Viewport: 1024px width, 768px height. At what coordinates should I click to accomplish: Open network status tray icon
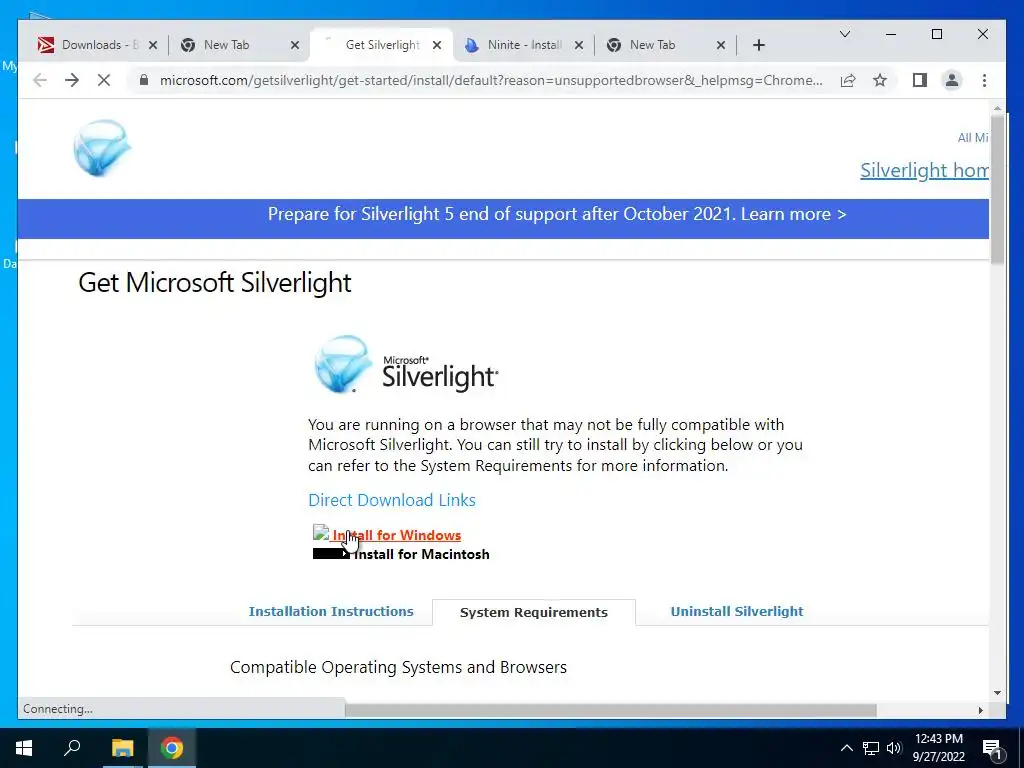(x=871, y=748)
